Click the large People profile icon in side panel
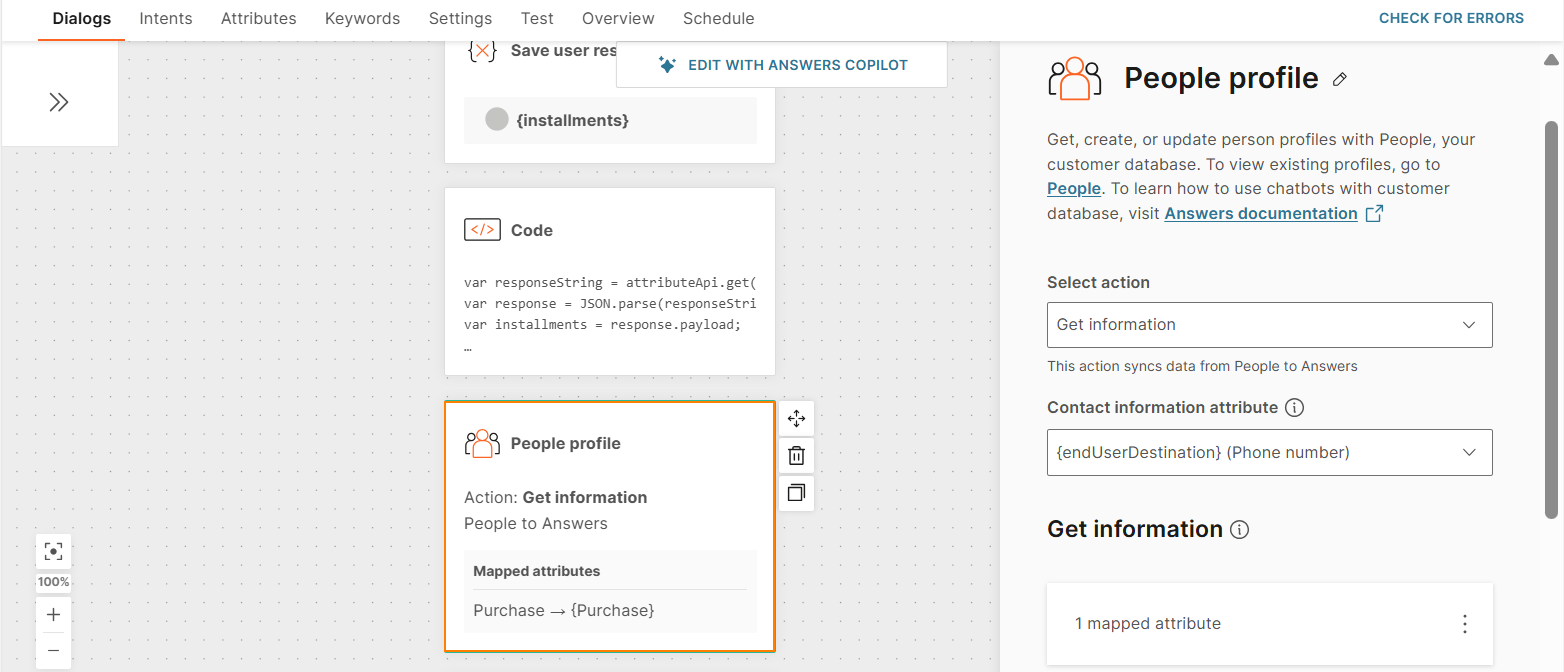Screen dimensions: 1564x672 1074,78
